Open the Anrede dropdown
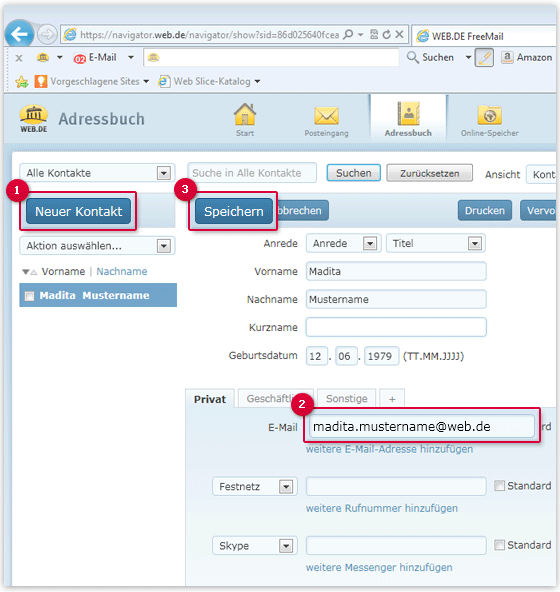 tap(344, 244)
